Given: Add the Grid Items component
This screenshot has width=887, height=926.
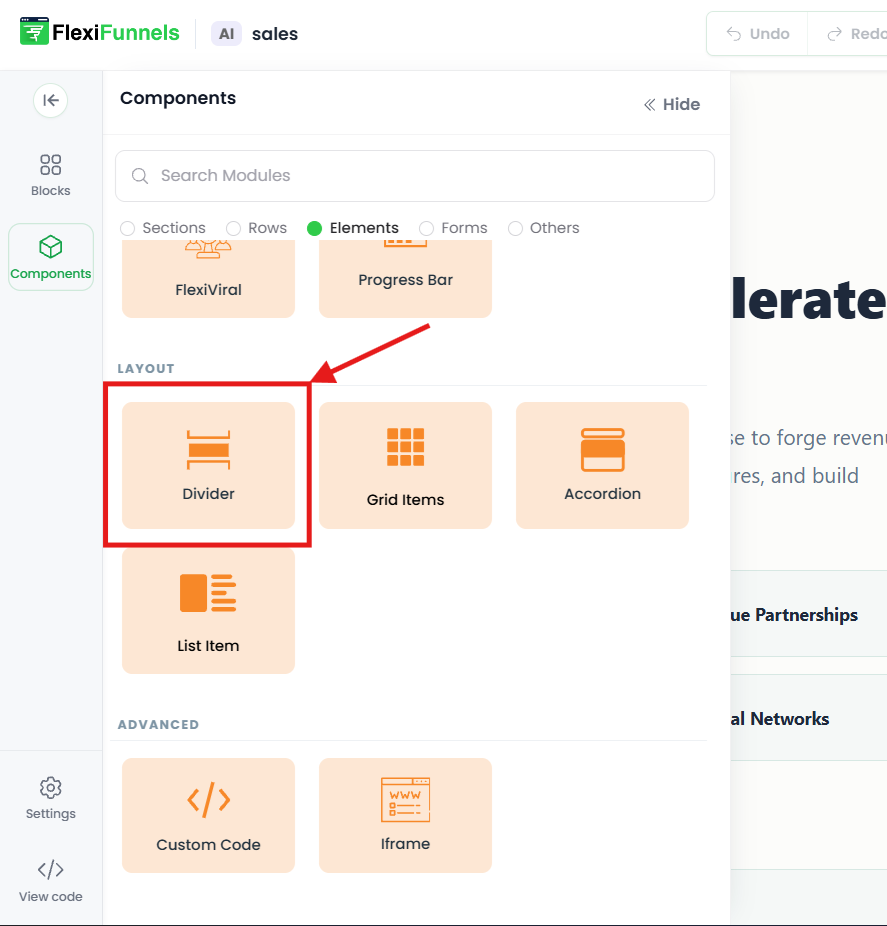Looking at the screenshot, I should [405, 465].
